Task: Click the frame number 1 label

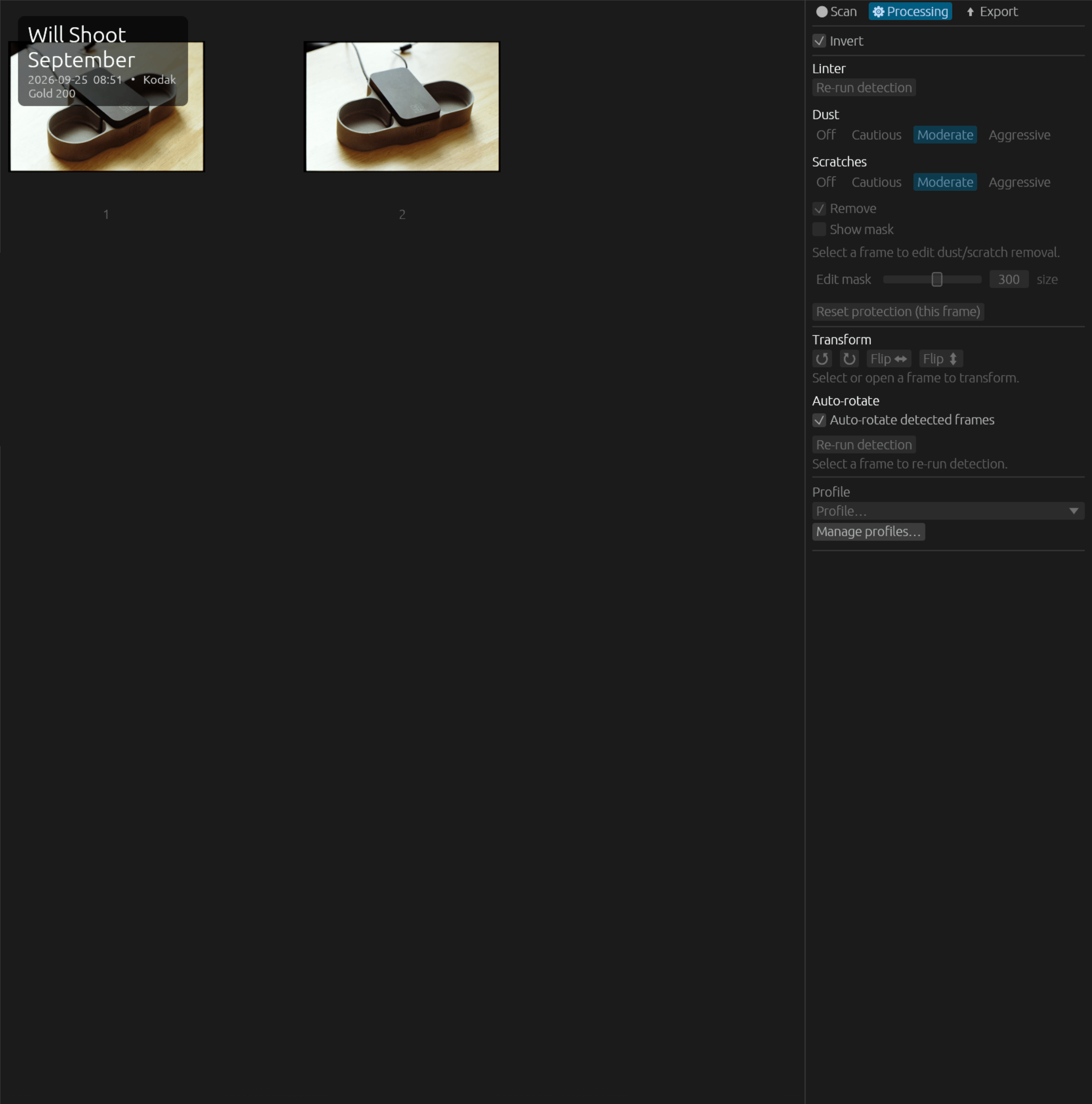Action: tap(106, 214)
